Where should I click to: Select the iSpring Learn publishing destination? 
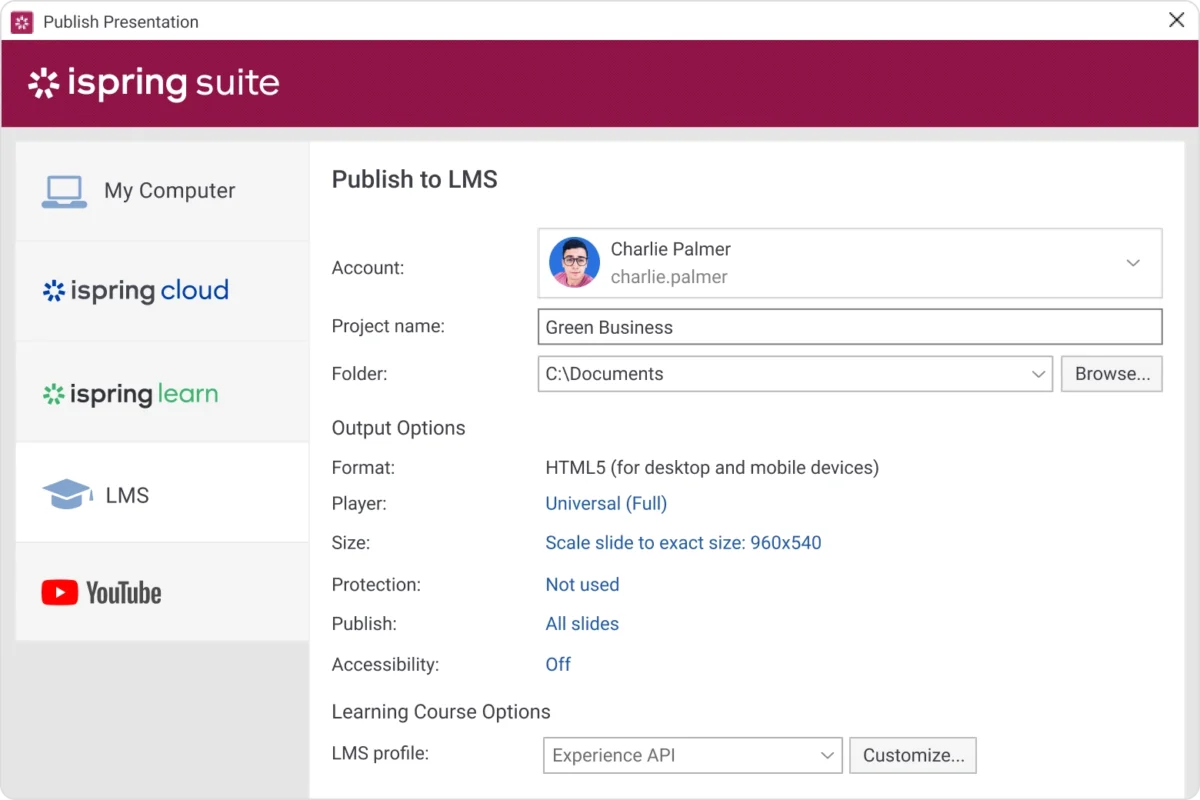162,393
